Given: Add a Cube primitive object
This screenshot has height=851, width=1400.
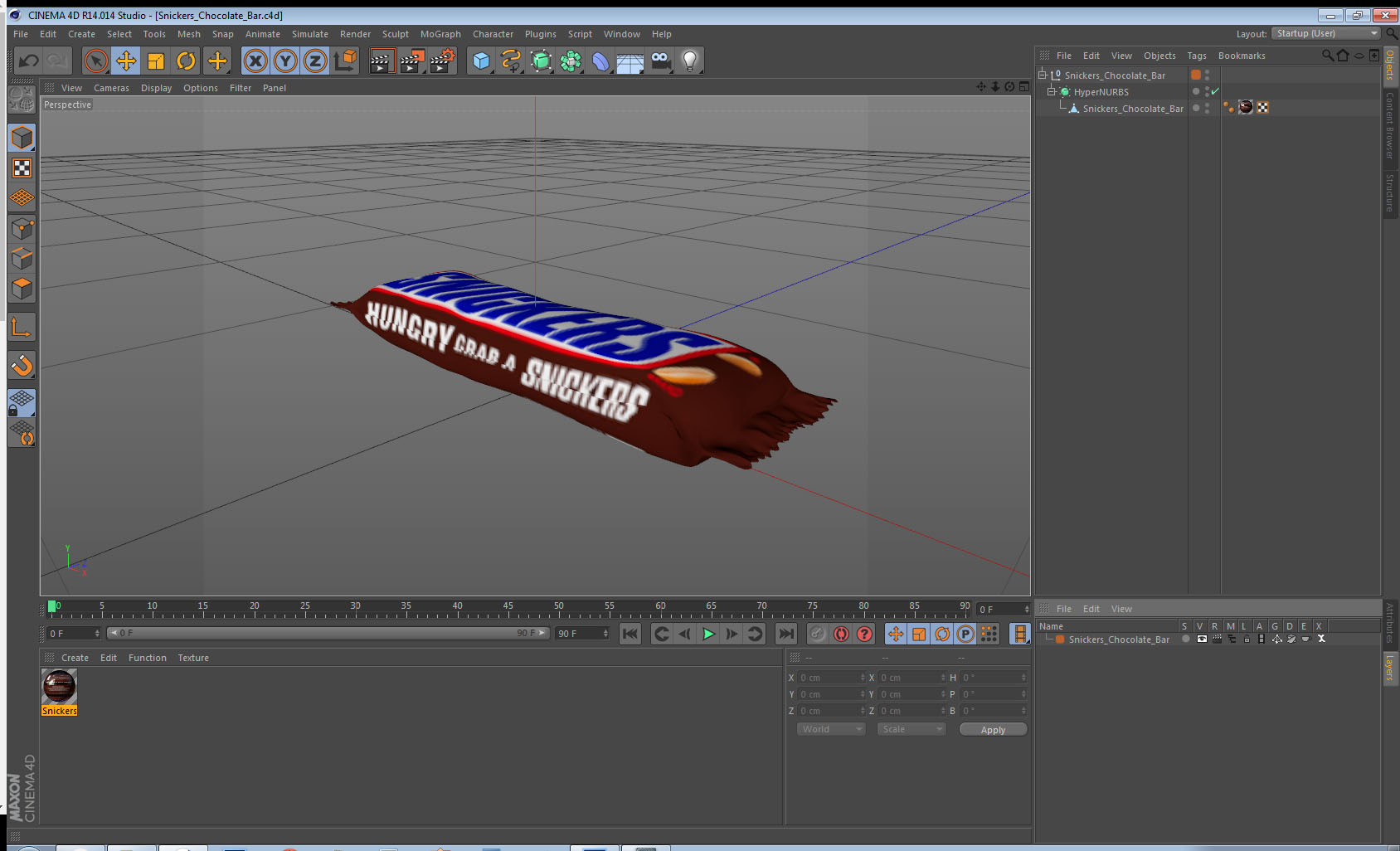Looking at the screenshot, I should [481, 61].
